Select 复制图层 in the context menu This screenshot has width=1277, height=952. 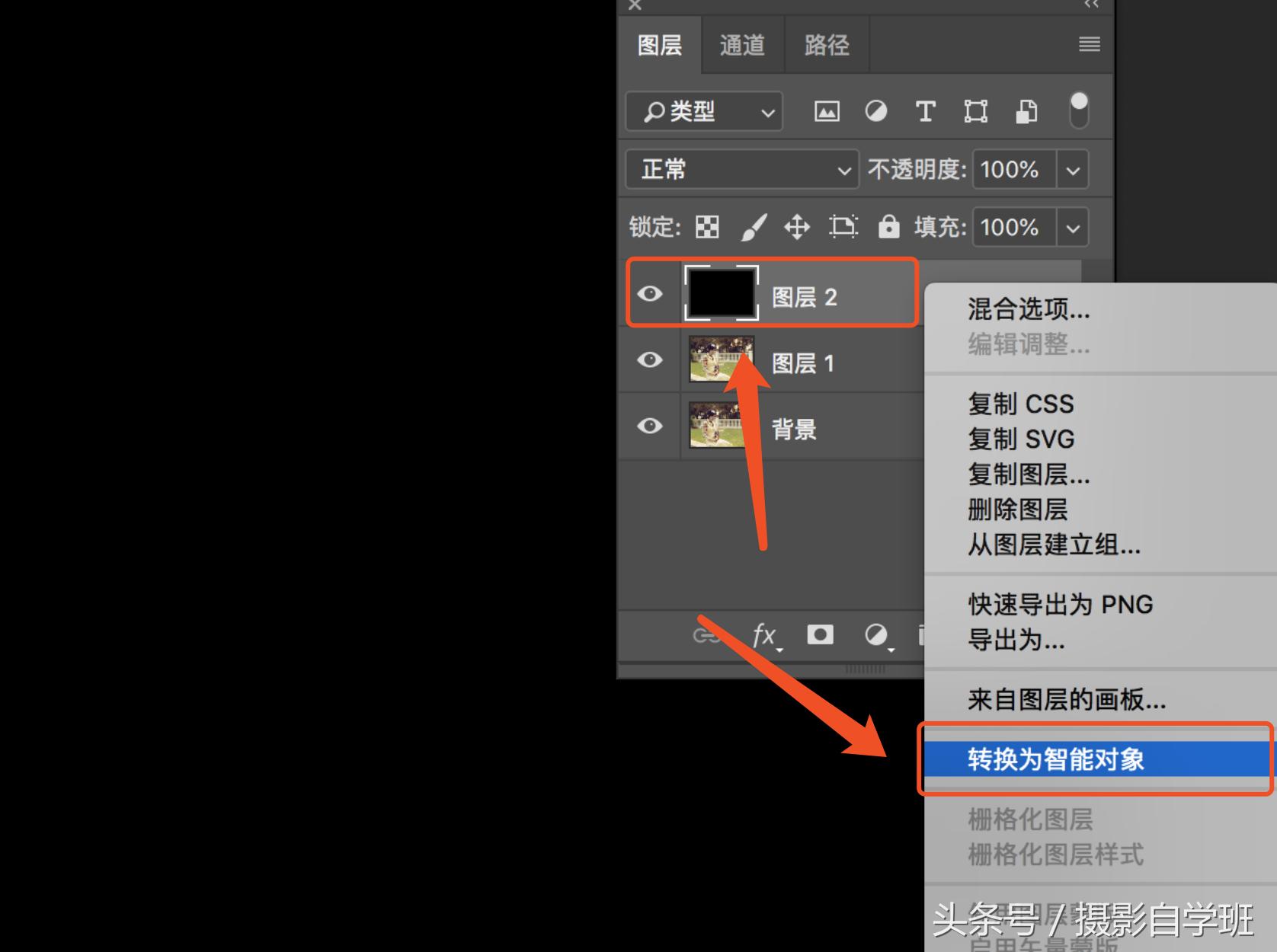(1029, 475)
